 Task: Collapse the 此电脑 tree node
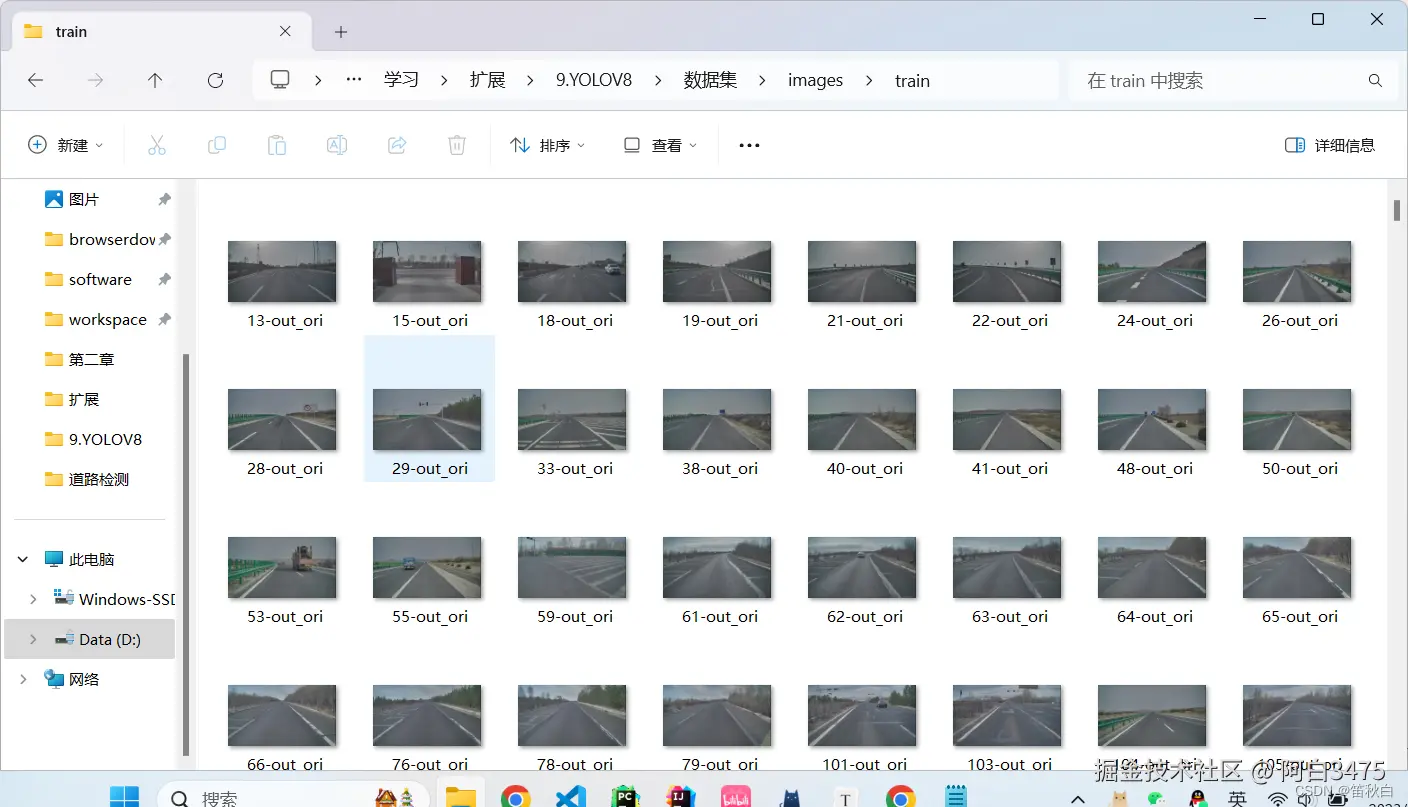click(22, 559)
